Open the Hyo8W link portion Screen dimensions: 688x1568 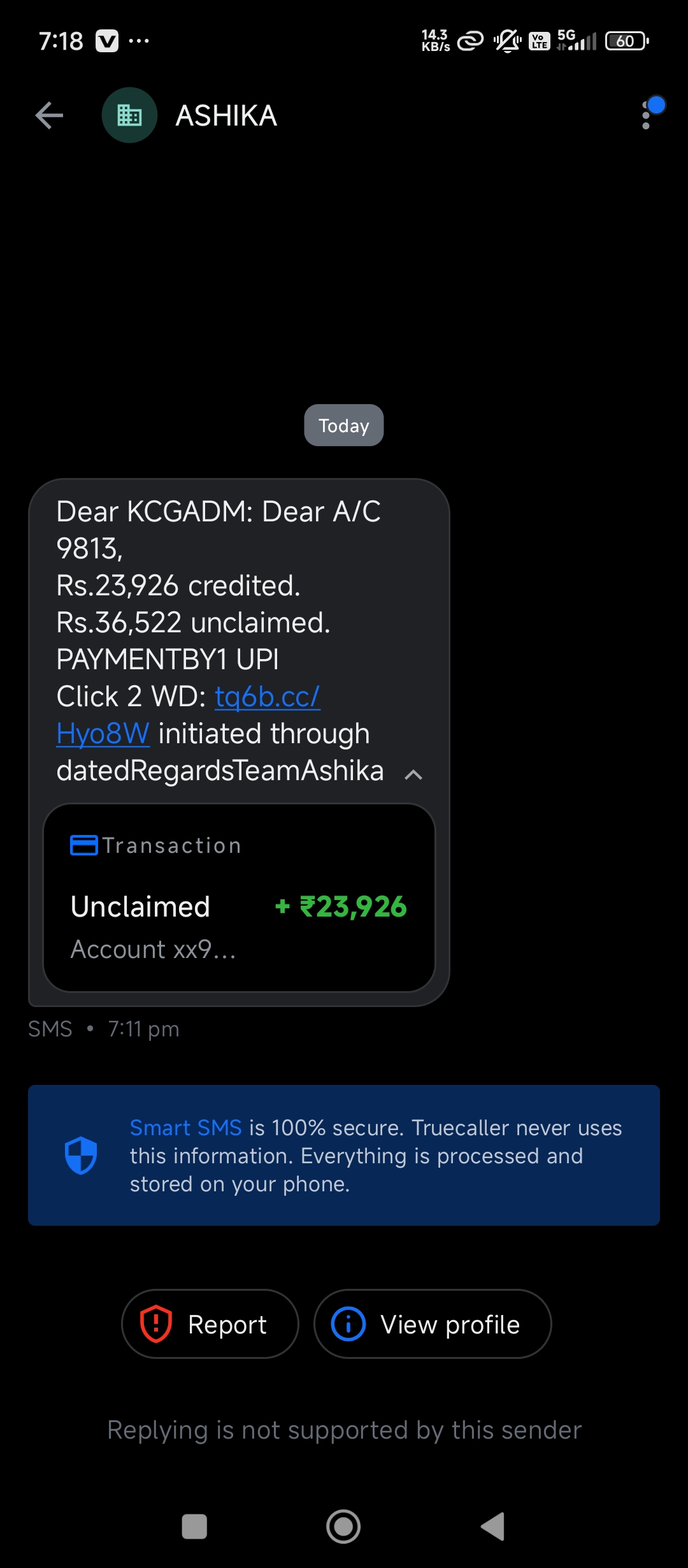pyautogui.click(x=103, y=733)
